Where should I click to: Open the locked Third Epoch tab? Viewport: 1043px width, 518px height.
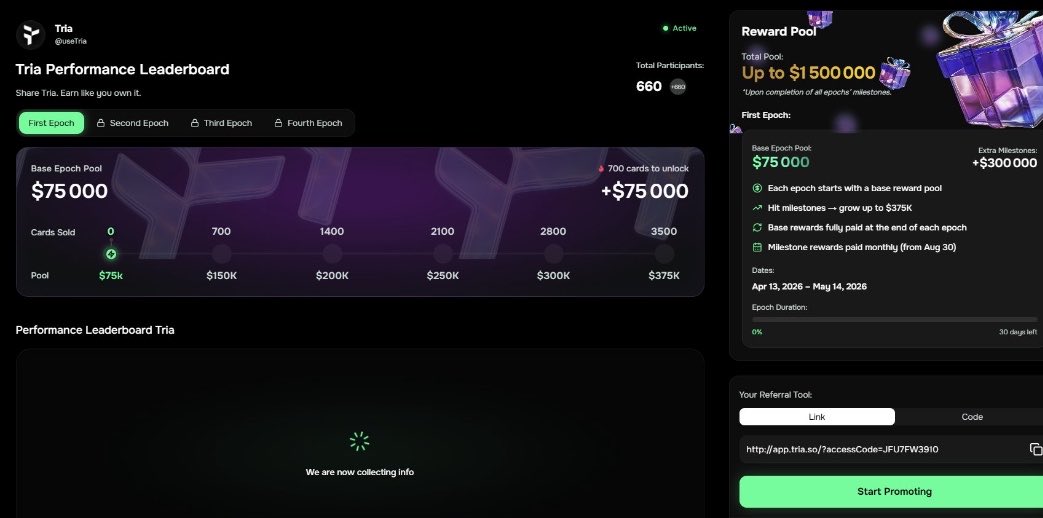(x=221, y=123)
